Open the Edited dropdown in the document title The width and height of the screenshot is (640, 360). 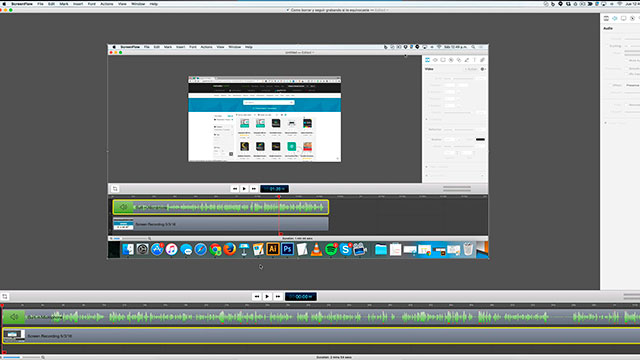click(382, 10)
